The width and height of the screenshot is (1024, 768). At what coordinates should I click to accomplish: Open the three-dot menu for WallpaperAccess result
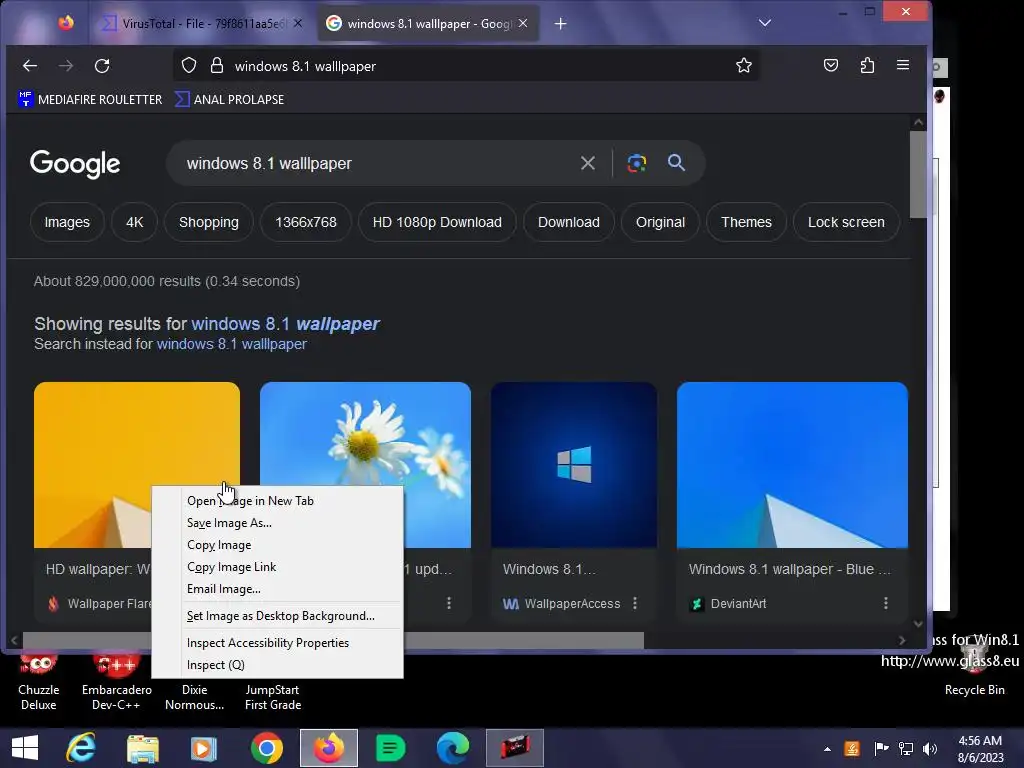point(635,603)
